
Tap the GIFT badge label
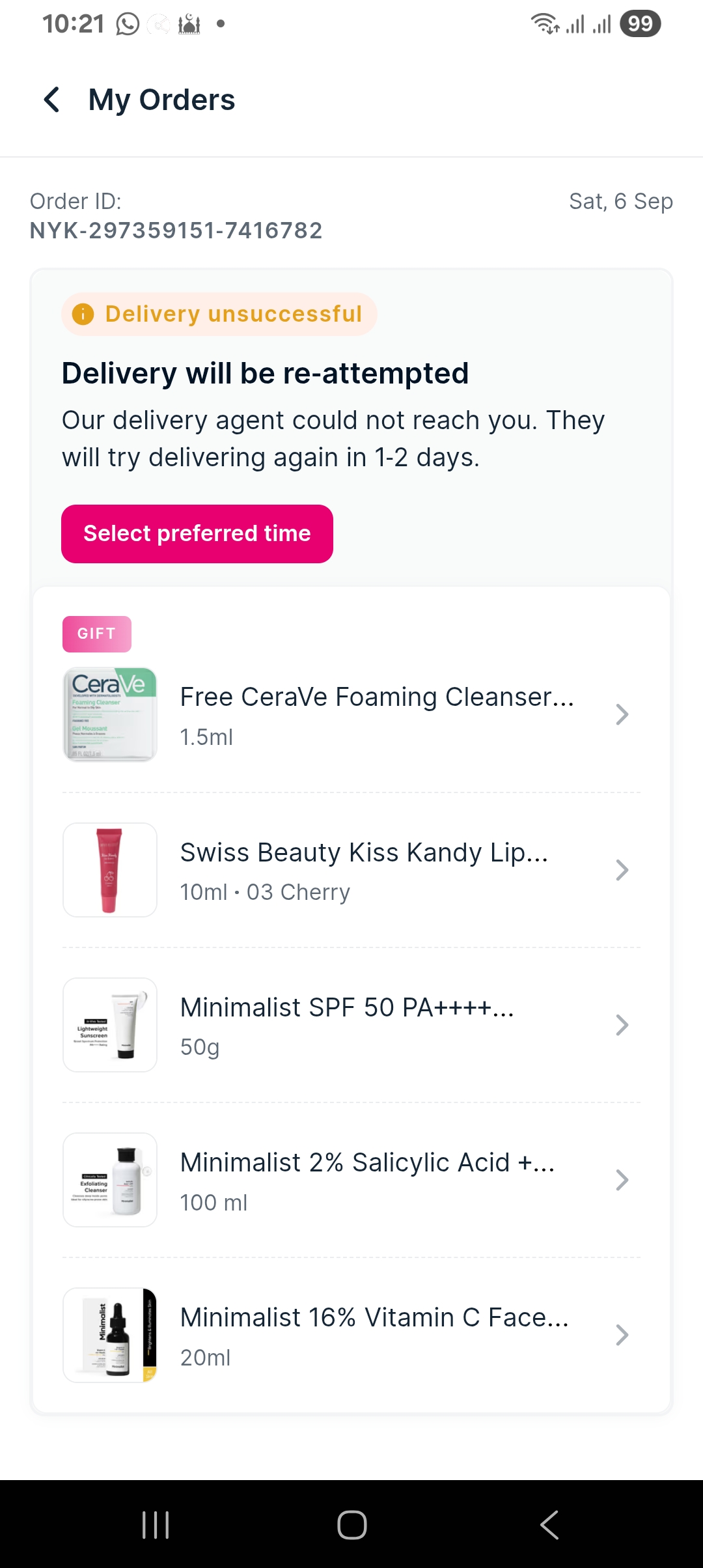tap(97, 634)
